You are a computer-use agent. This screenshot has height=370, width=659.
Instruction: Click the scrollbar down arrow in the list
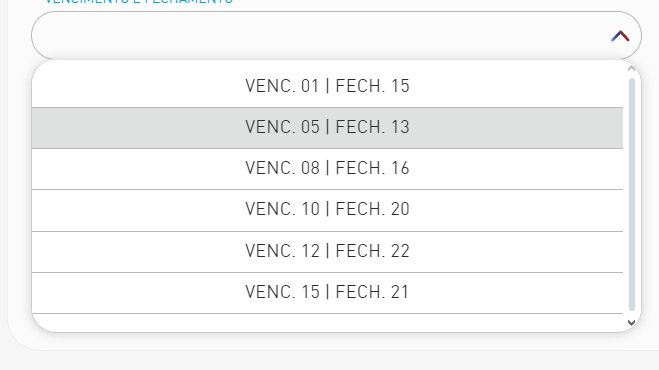pyautogui.click(x=631, y=322)
